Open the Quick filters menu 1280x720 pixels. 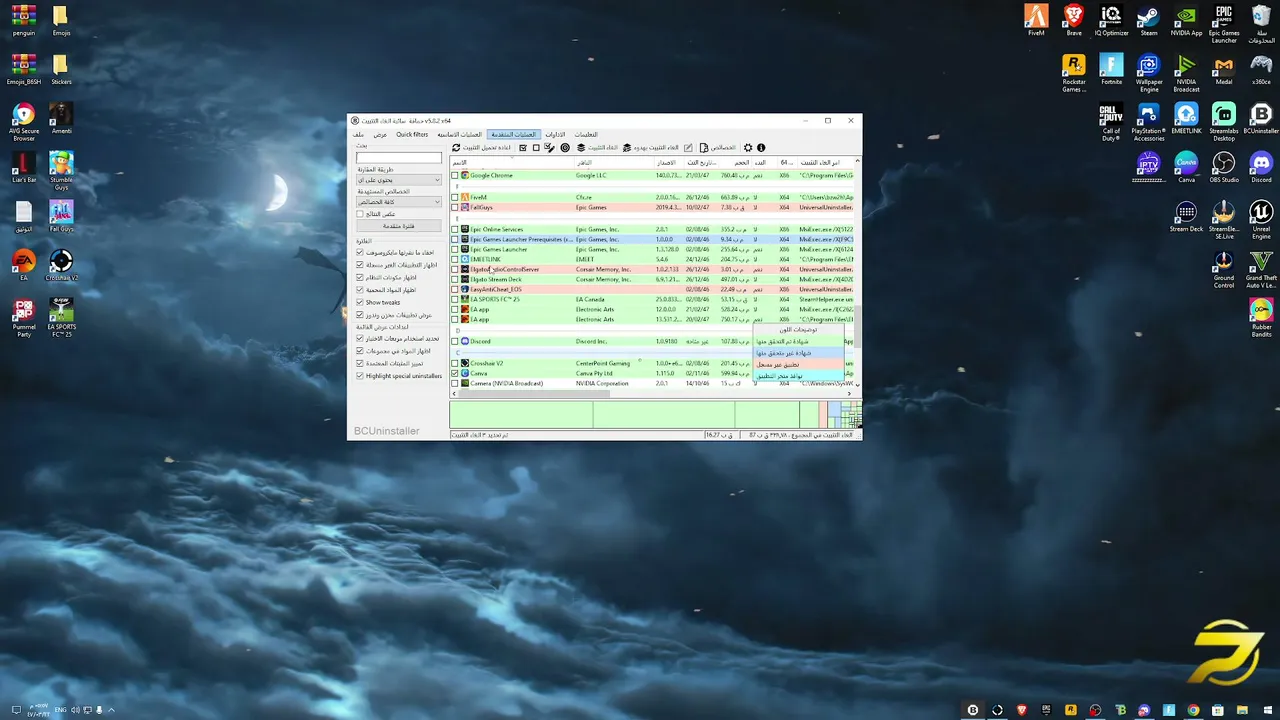[x=412, y=134]
